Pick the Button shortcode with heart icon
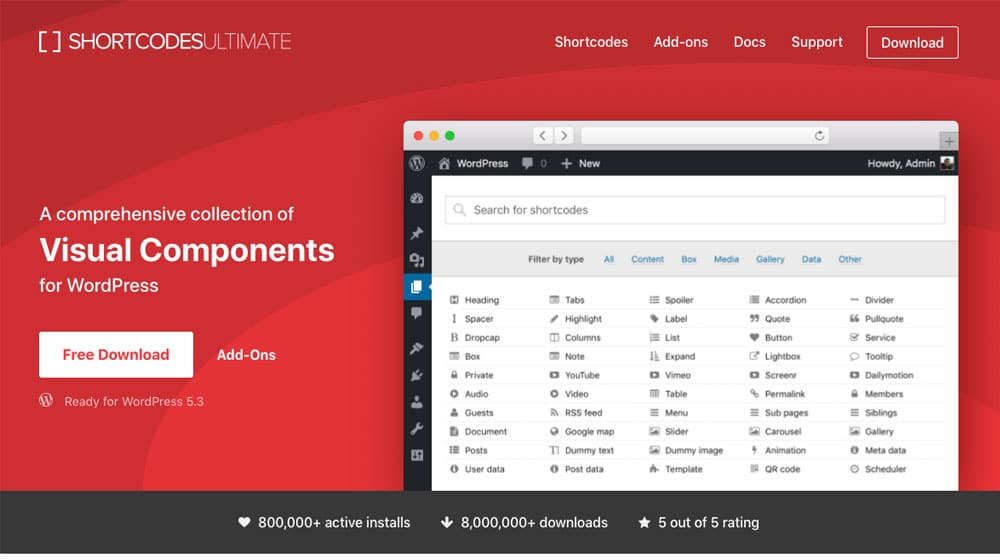This screenshot has height=560, width=1000. 771,337
